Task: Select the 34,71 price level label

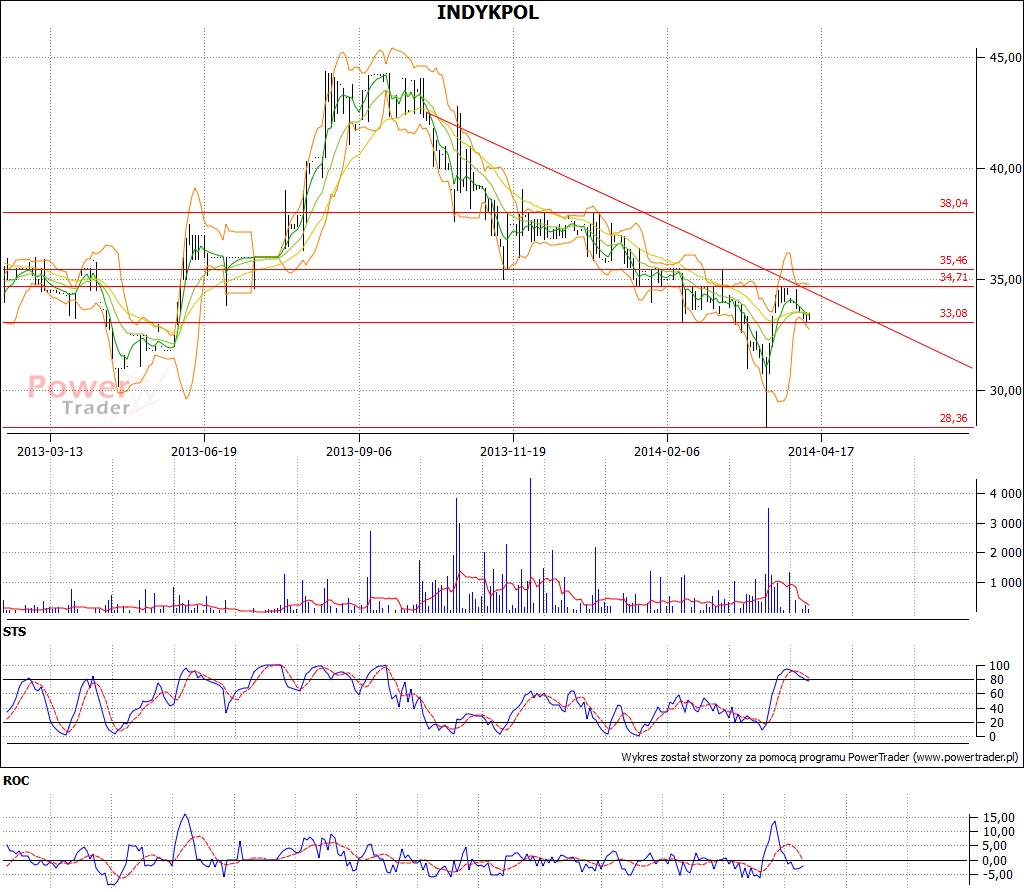Action: pyautogui.click(x=953, y=277)
